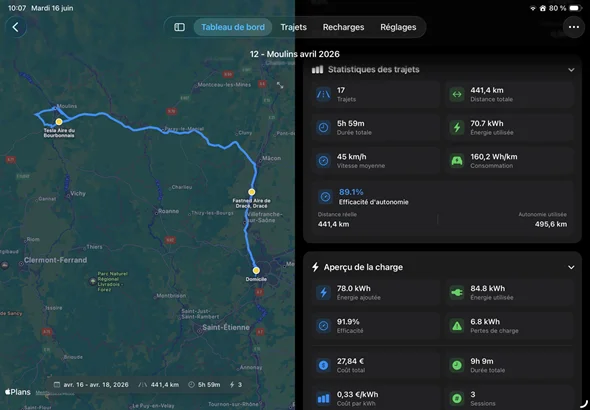The image size is (590, 410).
Task: Open the Réglages tab
Action: pyautogui.click(x=398, y=27)
